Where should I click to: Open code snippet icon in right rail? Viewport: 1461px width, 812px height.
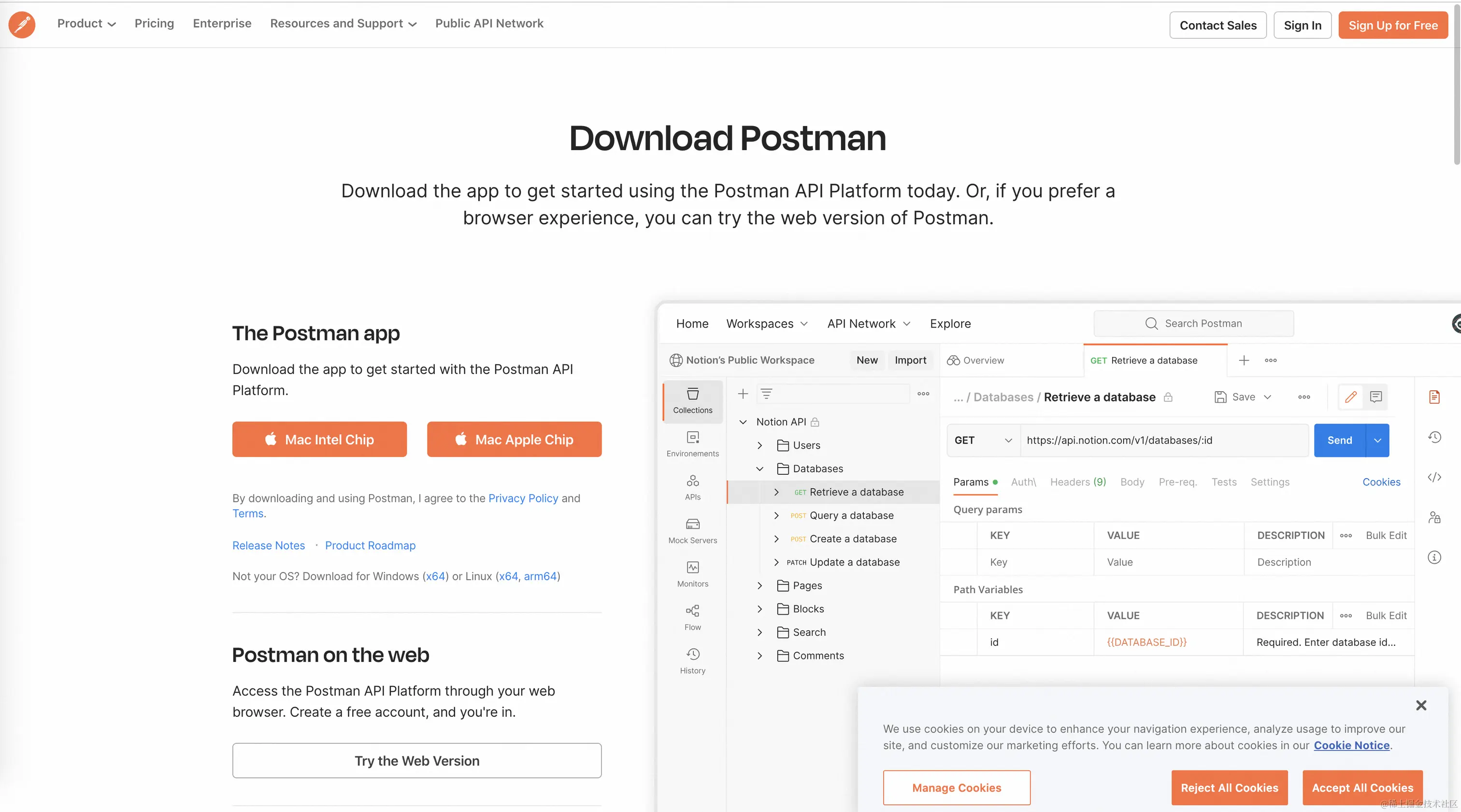[x=1434, y=477]
